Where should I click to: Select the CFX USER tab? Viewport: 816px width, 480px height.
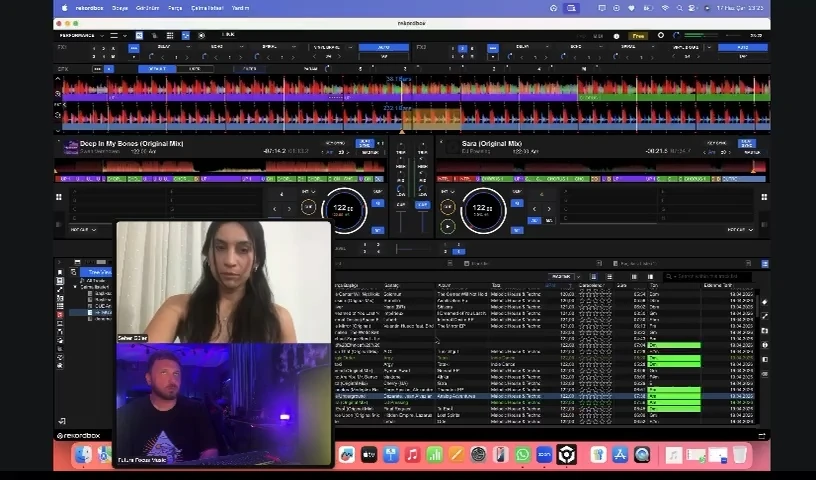pyautogui.click(x=195, y=69)
